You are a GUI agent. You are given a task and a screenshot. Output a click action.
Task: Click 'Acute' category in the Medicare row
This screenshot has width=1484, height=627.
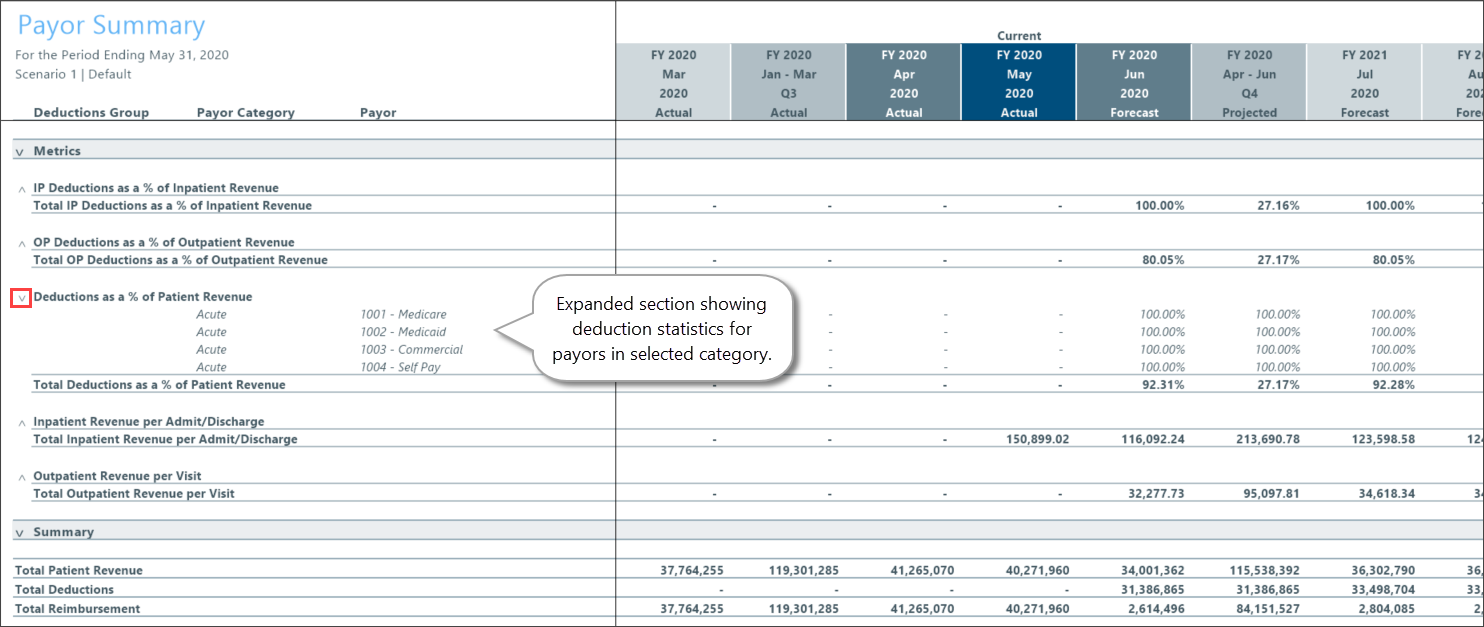coord(211,314)
